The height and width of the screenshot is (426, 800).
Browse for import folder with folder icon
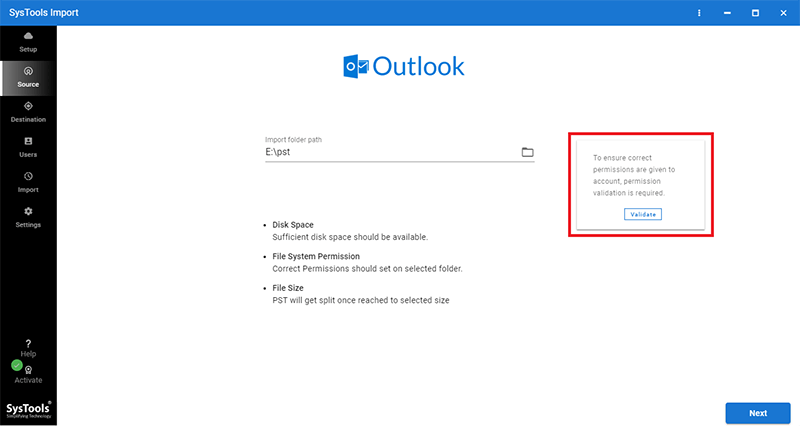pos(528,152)
